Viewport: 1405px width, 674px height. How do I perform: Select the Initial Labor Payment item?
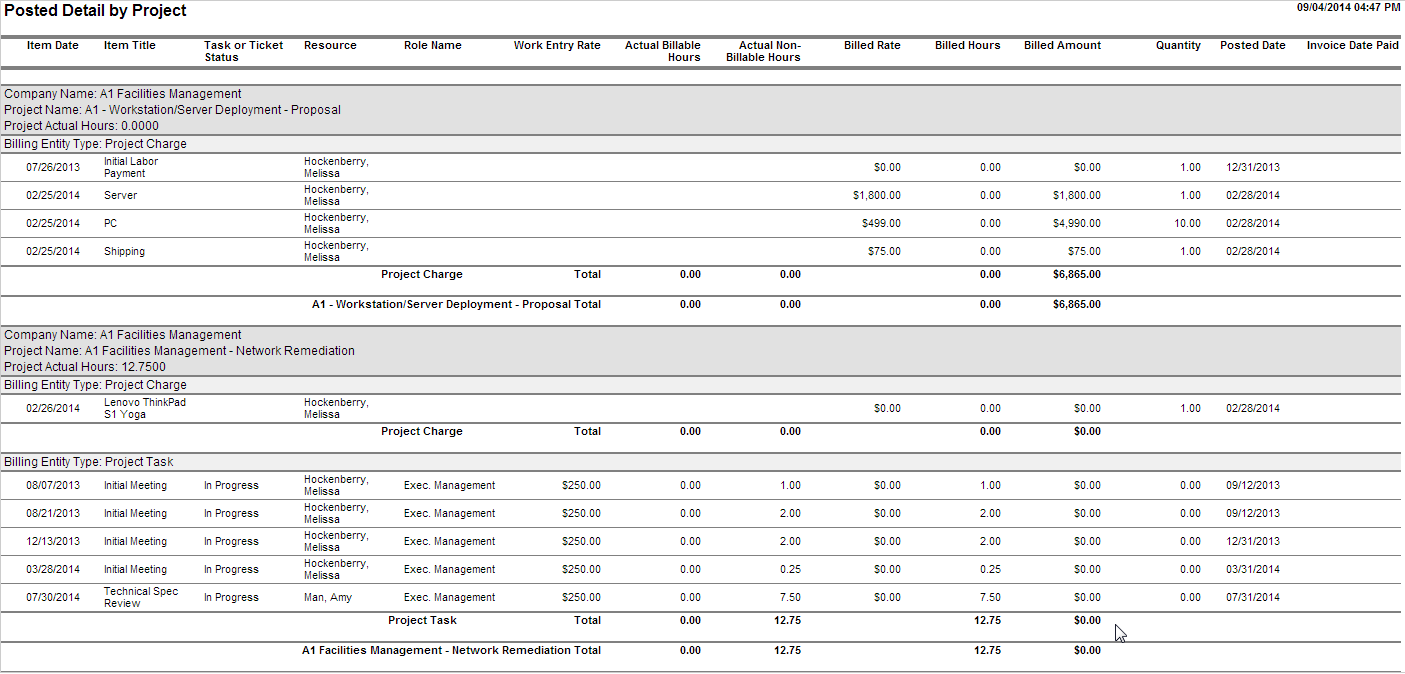[x=131, y=167]
